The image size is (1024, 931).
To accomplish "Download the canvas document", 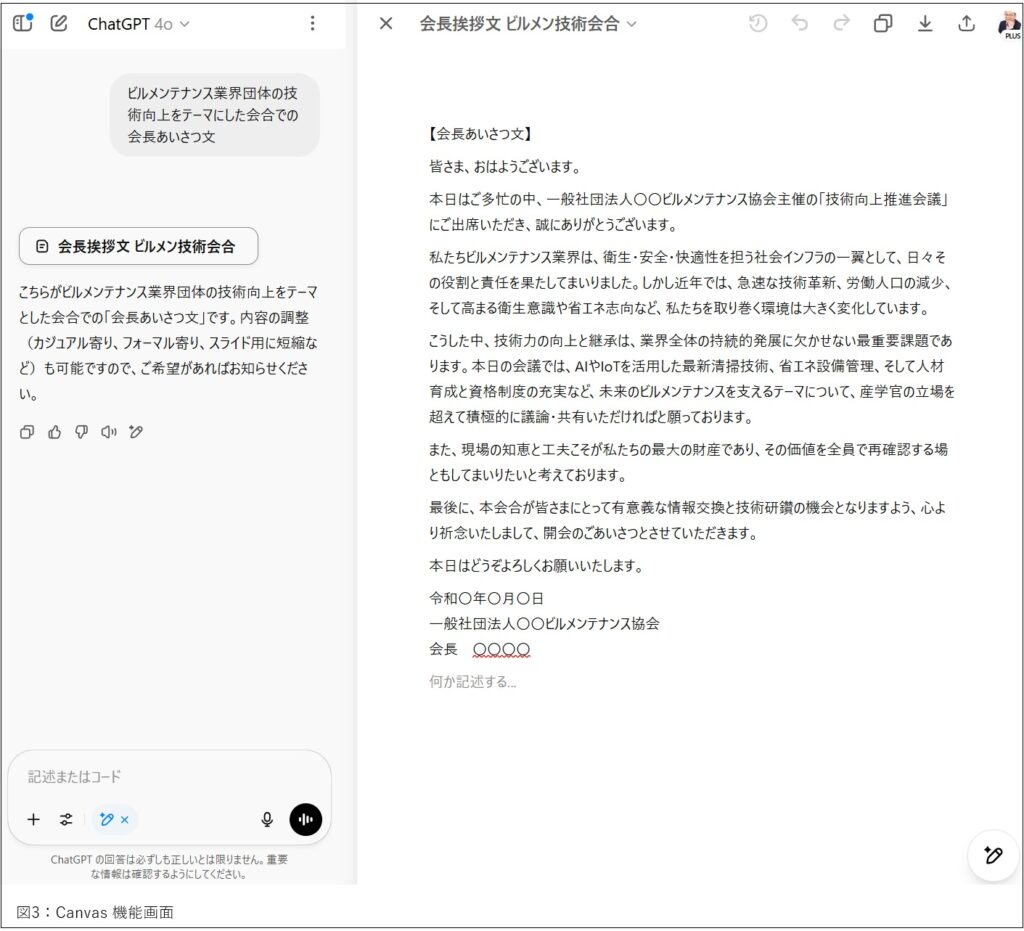I will point(925,23).
